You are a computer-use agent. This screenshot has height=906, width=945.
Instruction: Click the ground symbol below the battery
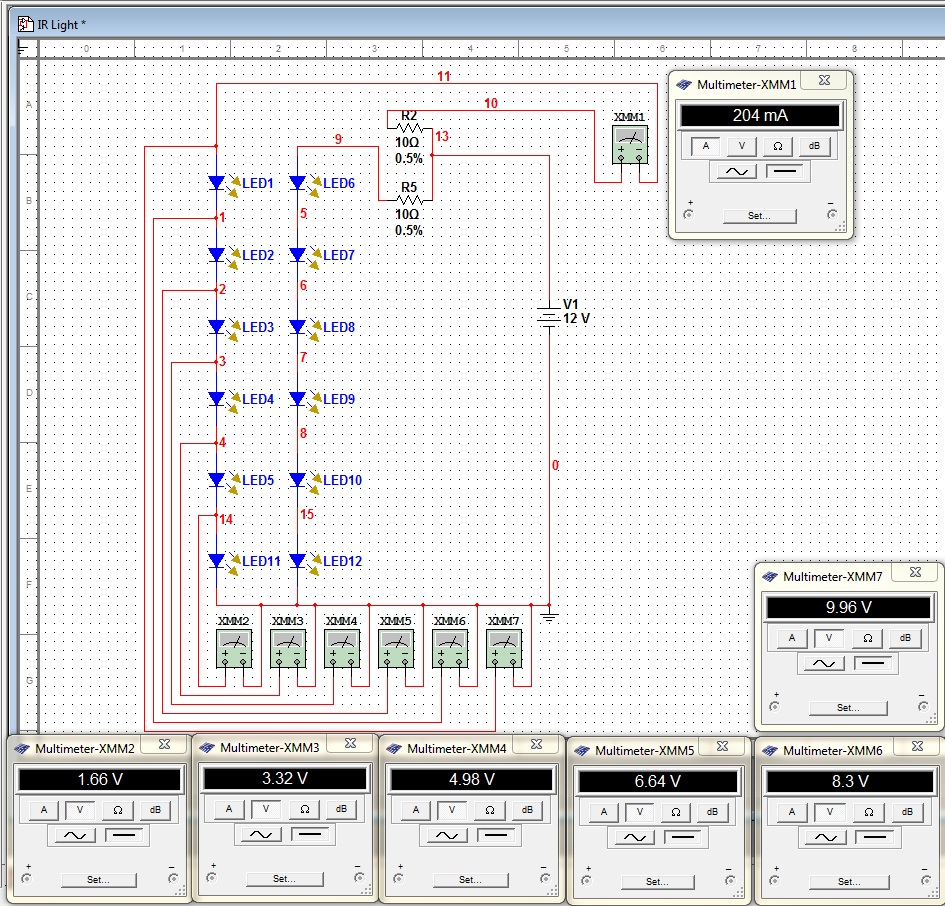click(x=549, y=617)
